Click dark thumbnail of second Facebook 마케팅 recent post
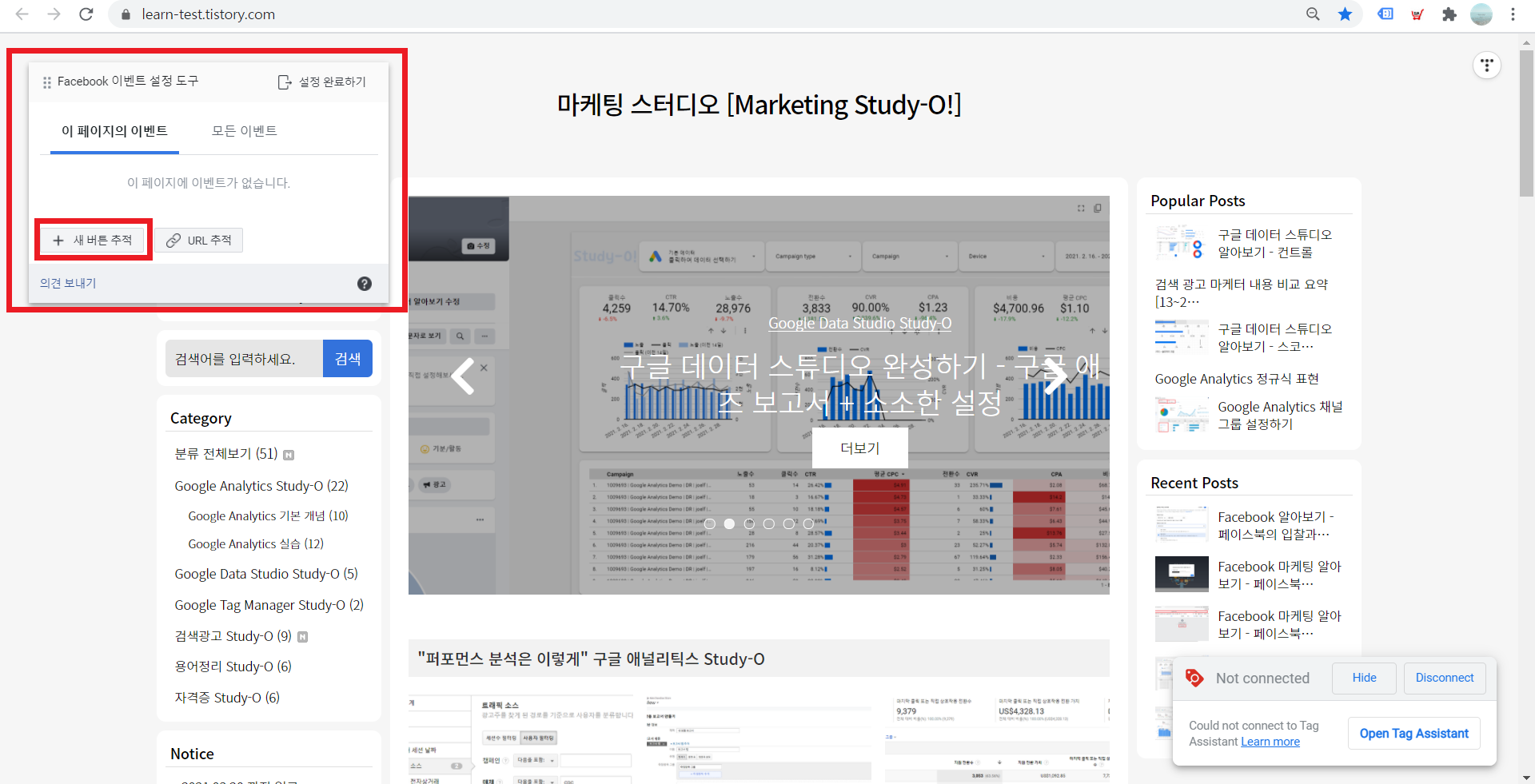The image size is (1535, 784). (1182, 574)
